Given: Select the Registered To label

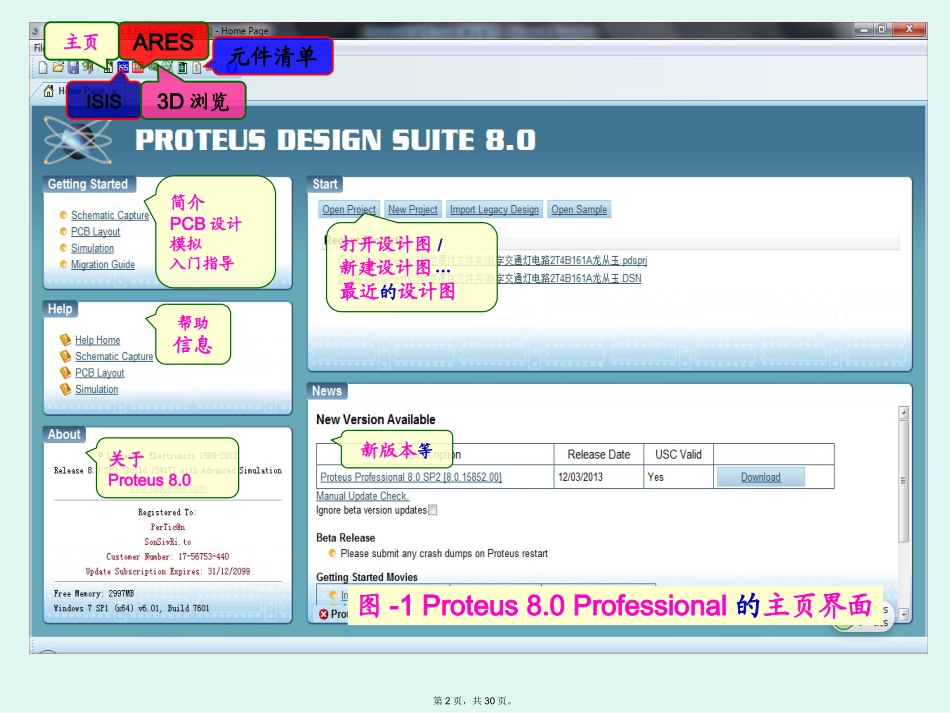Looking at the screenshot, I should tap(167, 512).
